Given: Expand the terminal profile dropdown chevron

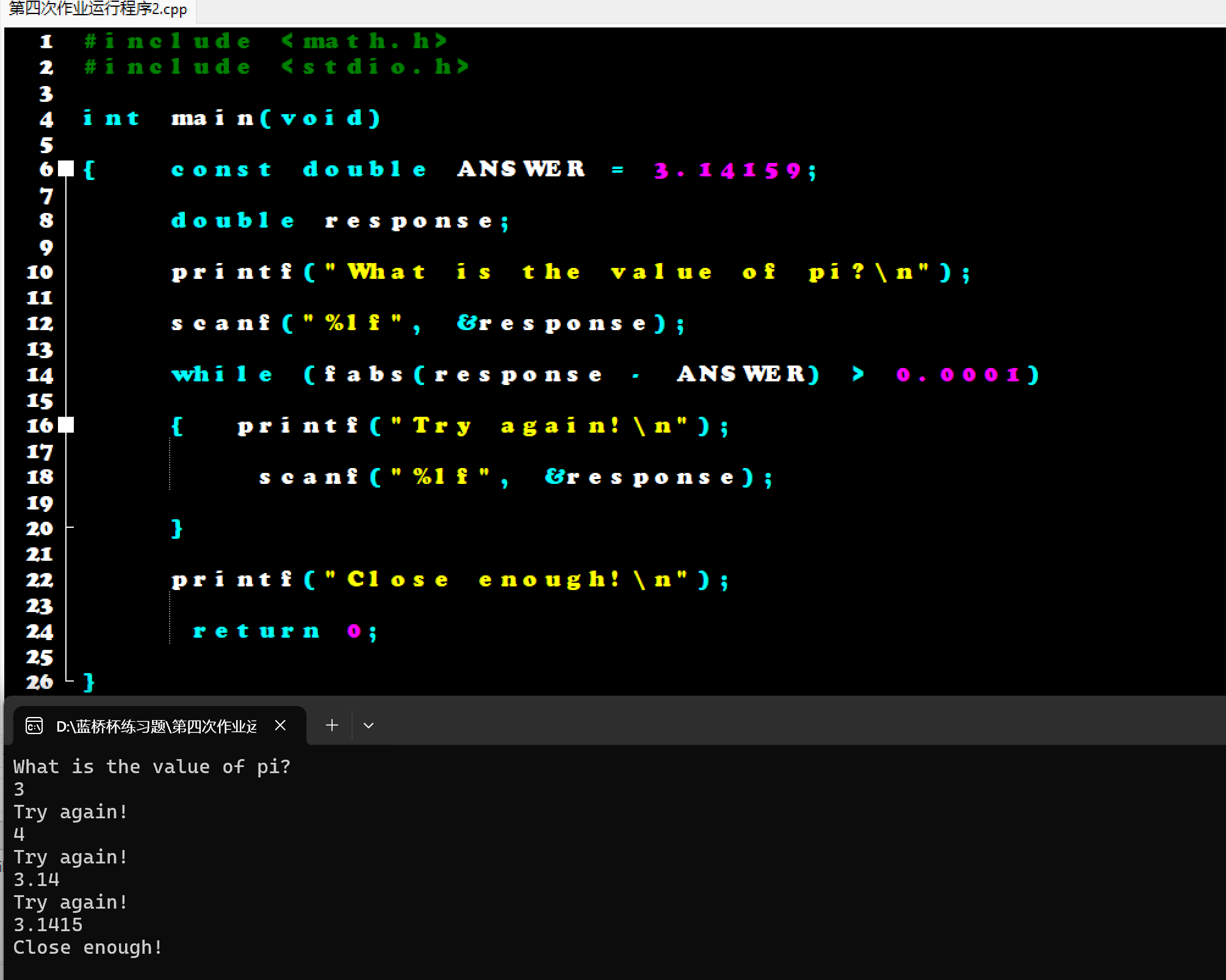Looking at the screenshot, I should tap(368, 726).
